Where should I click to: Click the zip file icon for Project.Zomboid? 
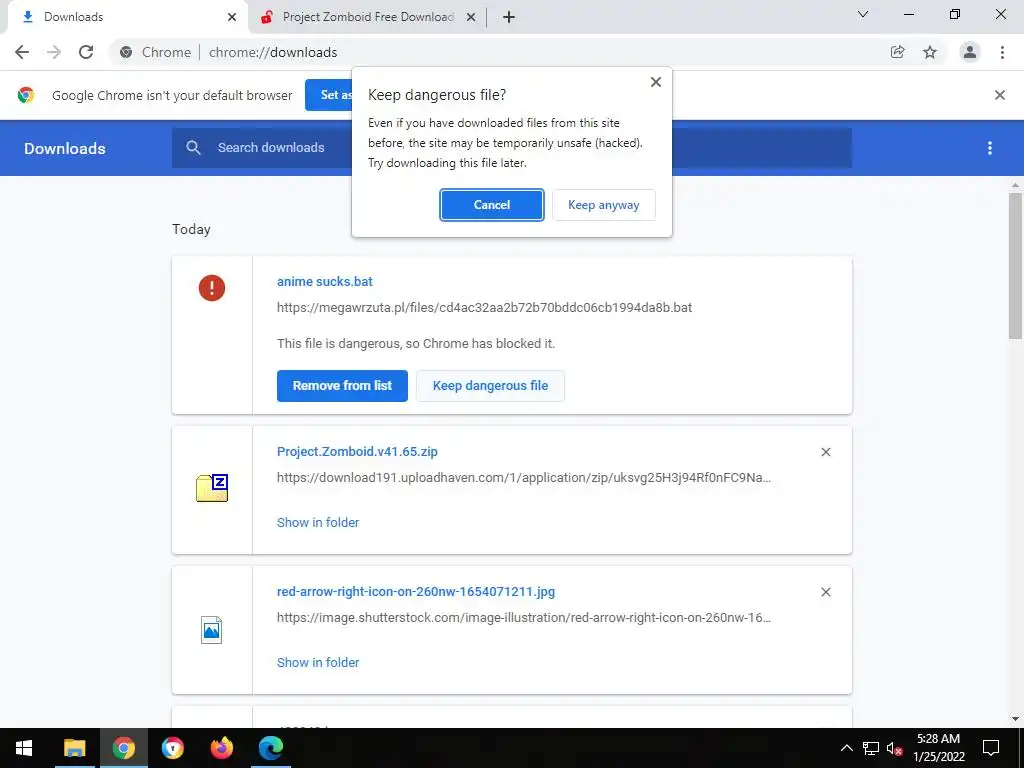212,488
